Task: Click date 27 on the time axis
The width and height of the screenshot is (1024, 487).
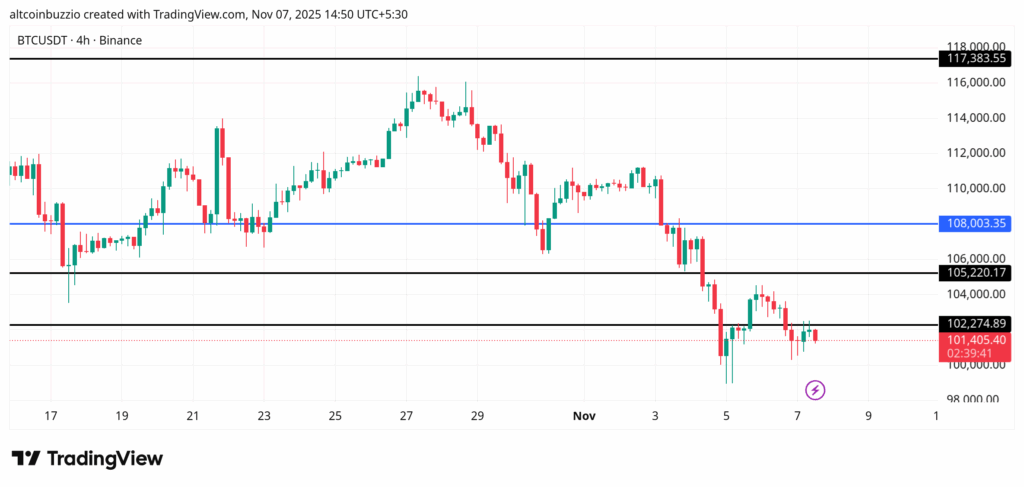Action: pyautogui.click(x=406, y=415)
